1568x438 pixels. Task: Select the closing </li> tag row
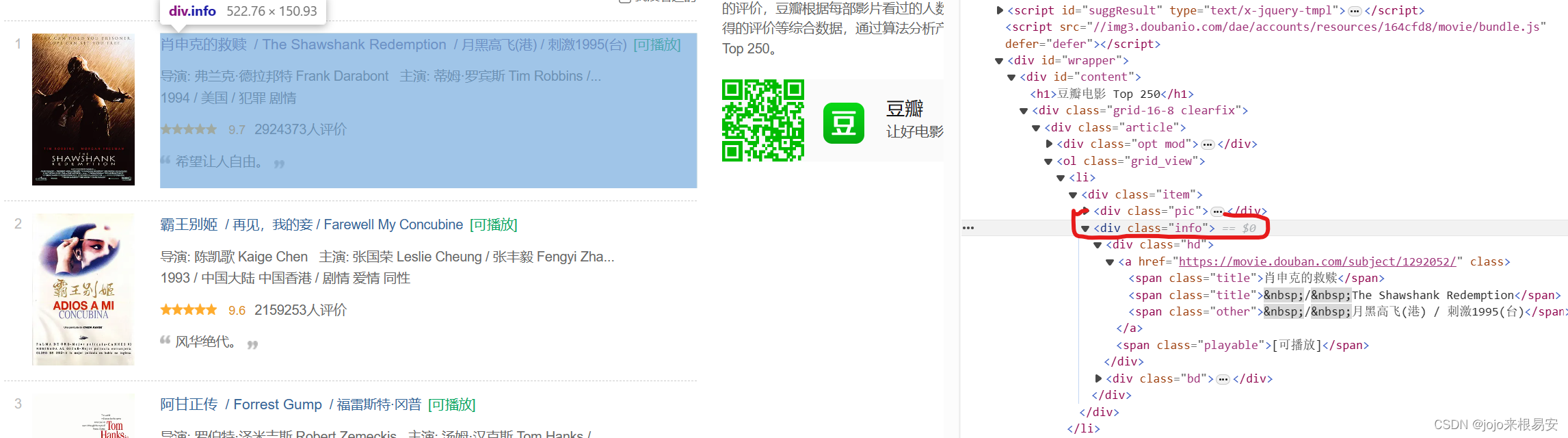pyautogui.click(x=1083, y=429)
